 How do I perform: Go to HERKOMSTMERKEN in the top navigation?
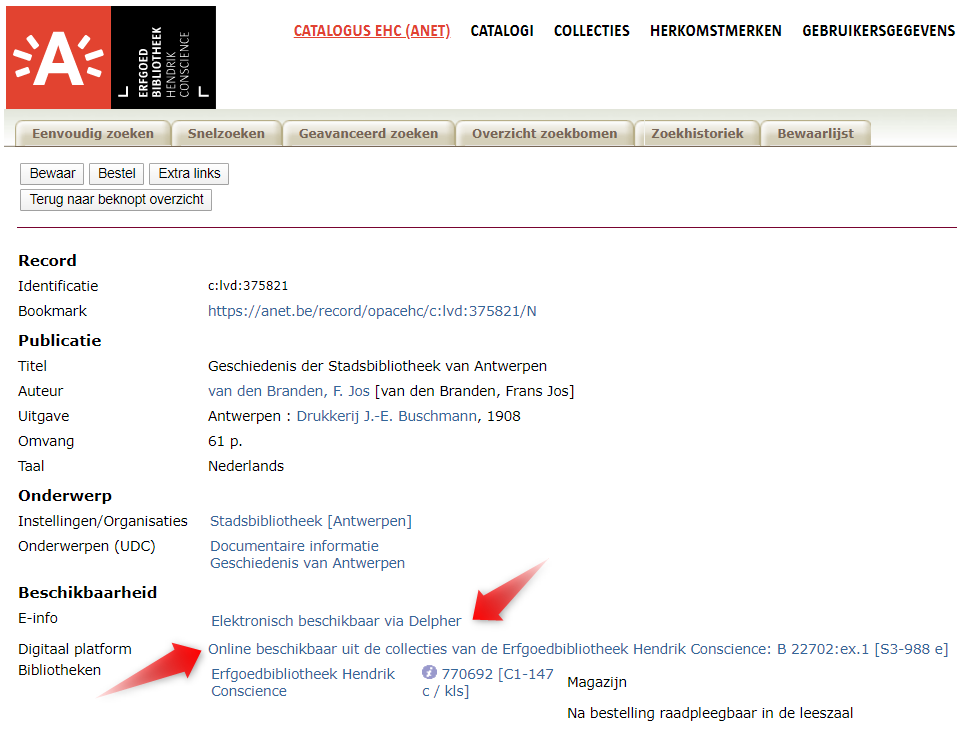click(715, 31)
